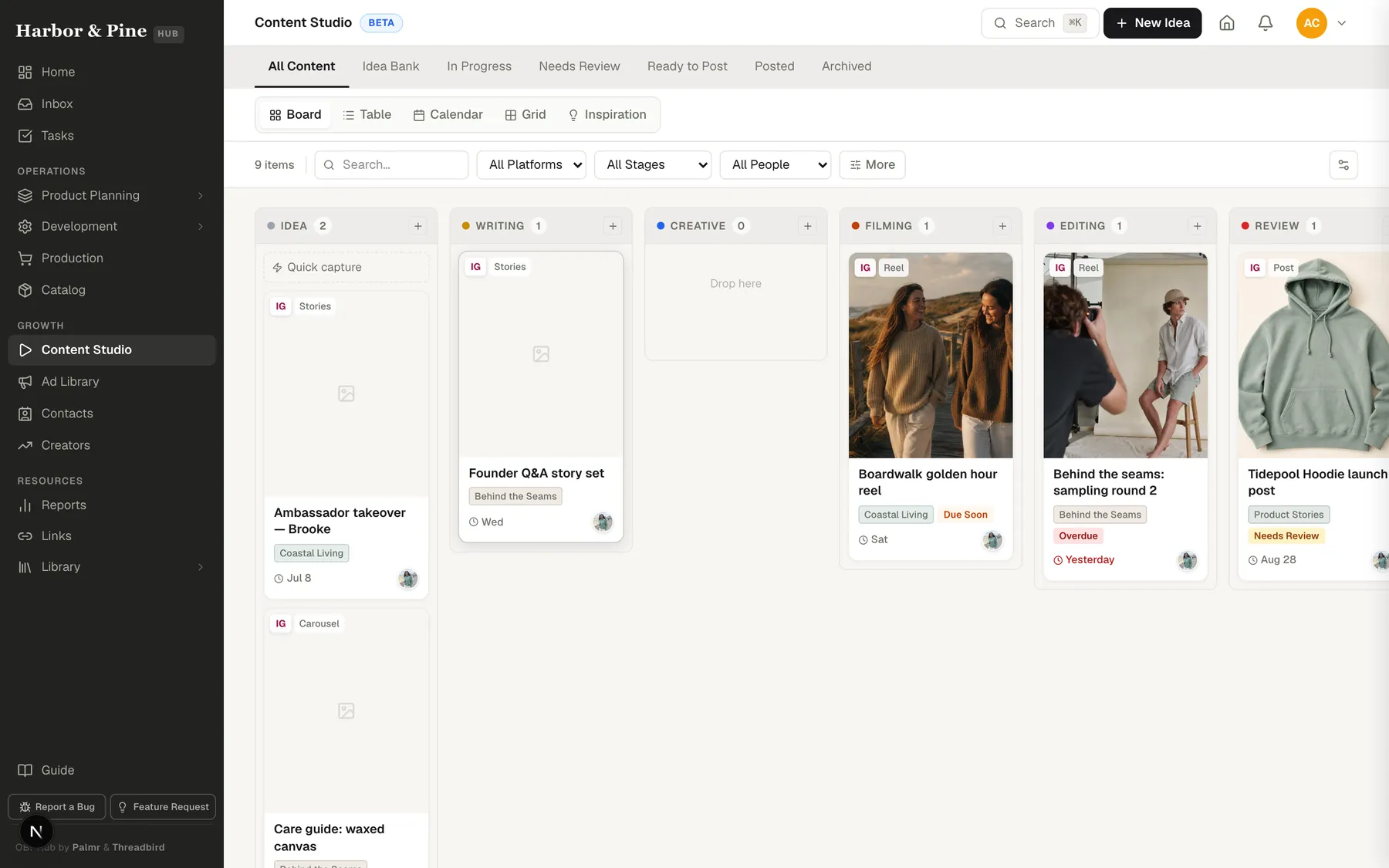This screenshot has height=868, width=1389.
Task: Switch to Inspiration view
Action: [x=607, y=114]
